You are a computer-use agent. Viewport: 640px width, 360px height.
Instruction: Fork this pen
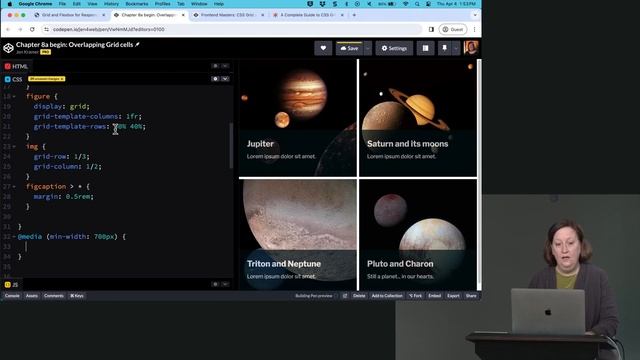(416, 296)
